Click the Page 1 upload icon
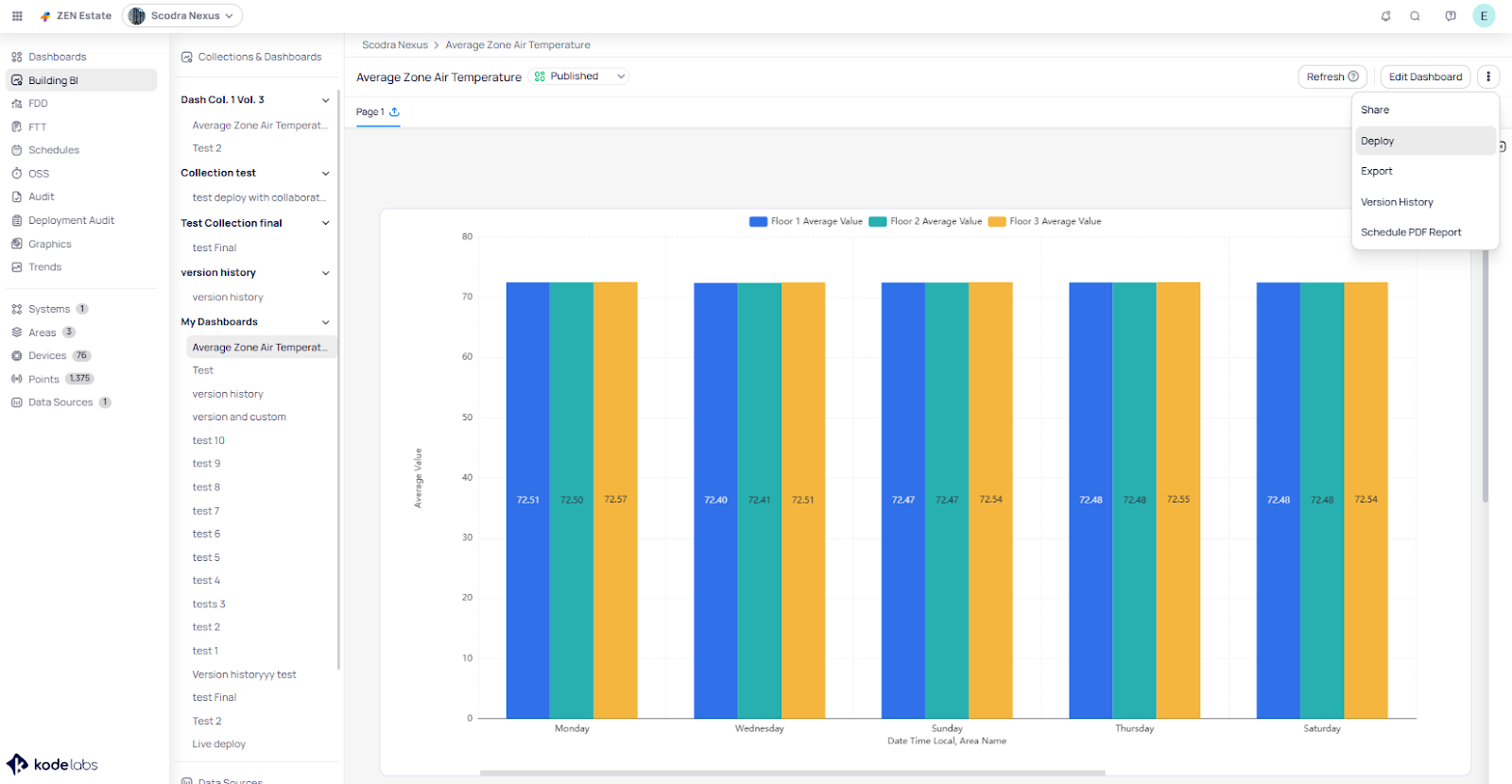Viewport: 1512px width, 784px height. (395, 111)
